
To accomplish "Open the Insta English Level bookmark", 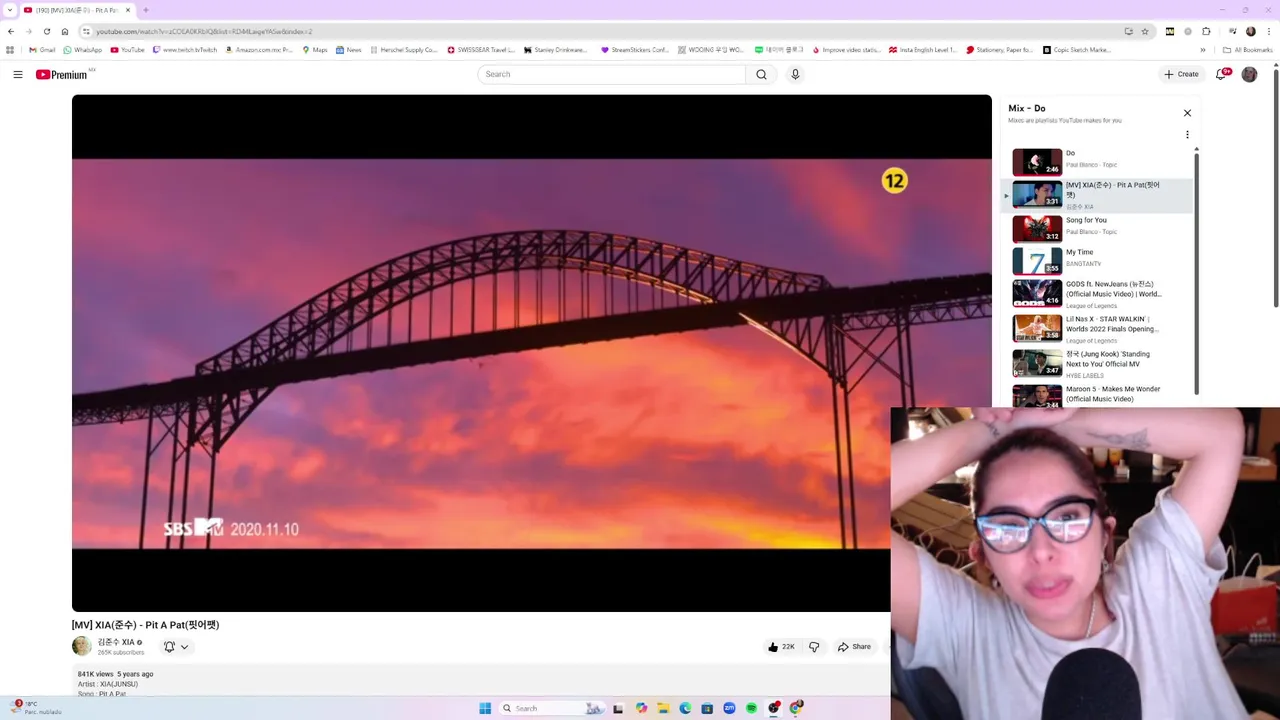I will pos(922,49).
